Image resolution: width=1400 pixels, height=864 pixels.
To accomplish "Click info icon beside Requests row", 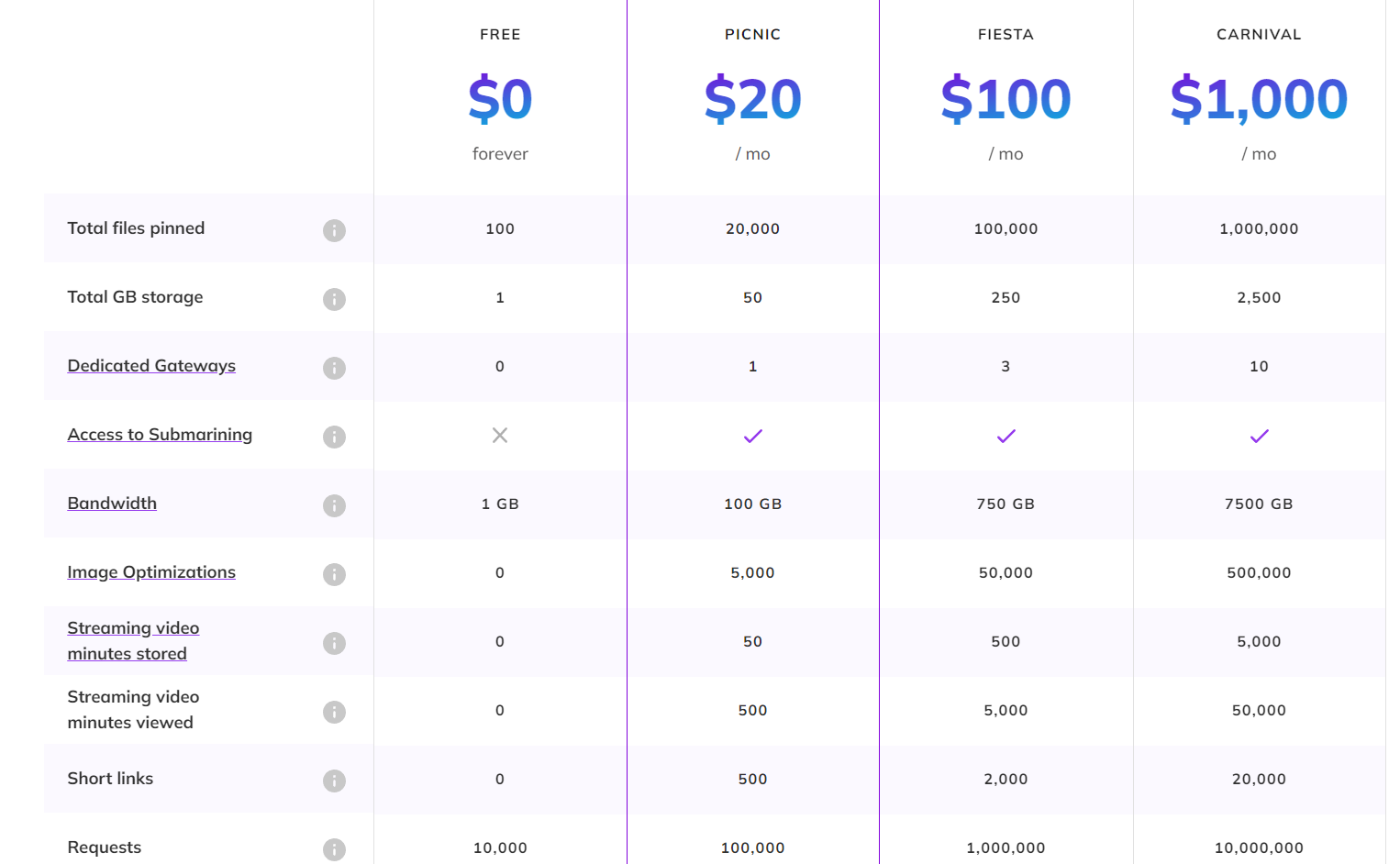I will click(x=334, y=849).
